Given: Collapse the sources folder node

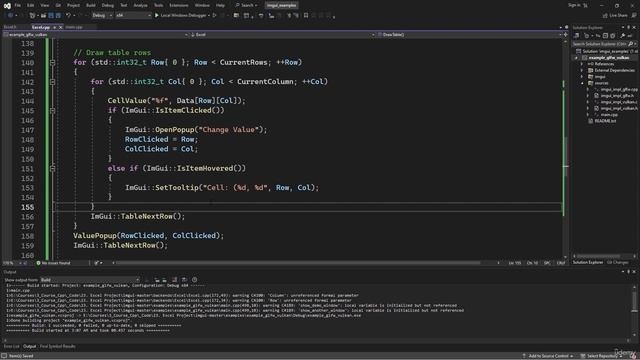Looking at the screenshot, I should click(582, 83).
